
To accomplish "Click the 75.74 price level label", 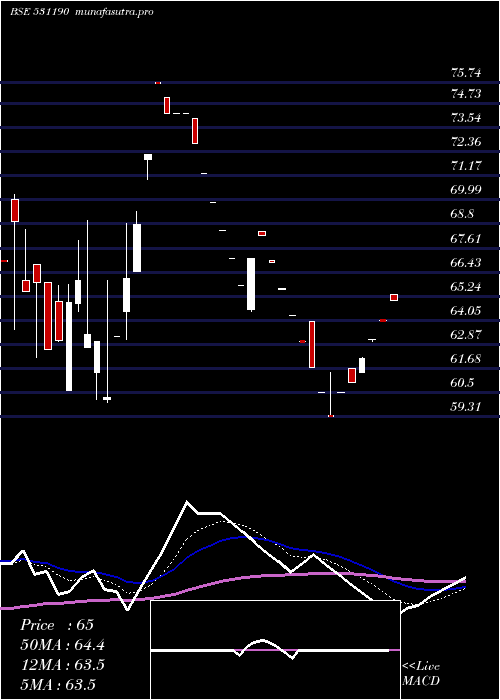I will click(466, 72).
